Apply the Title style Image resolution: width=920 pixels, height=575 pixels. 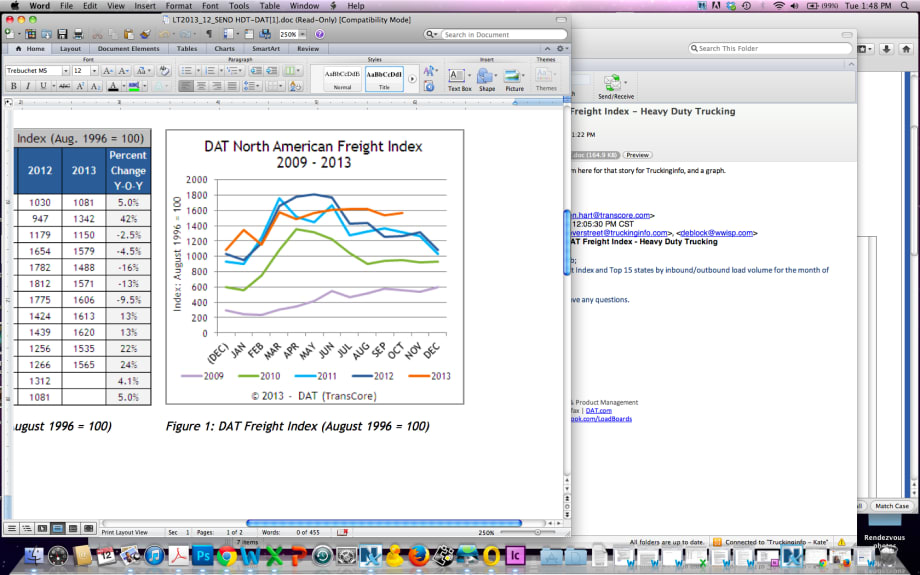click(x=384, y=79)
